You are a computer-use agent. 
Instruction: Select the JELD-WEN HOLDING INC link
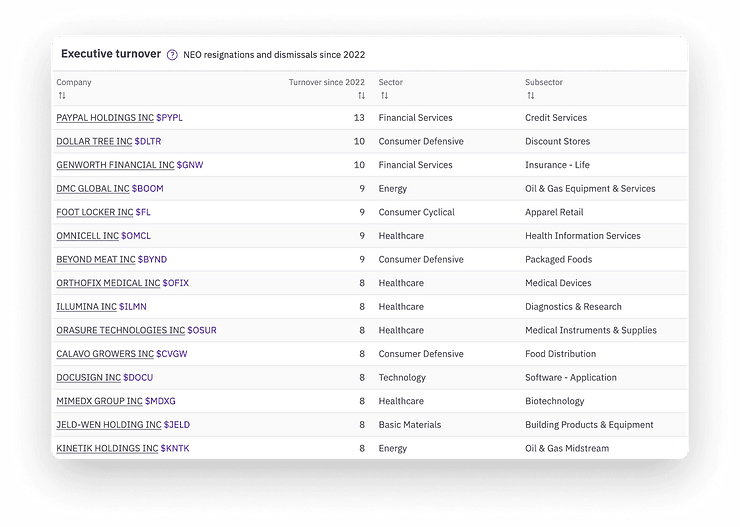point(108,425)
